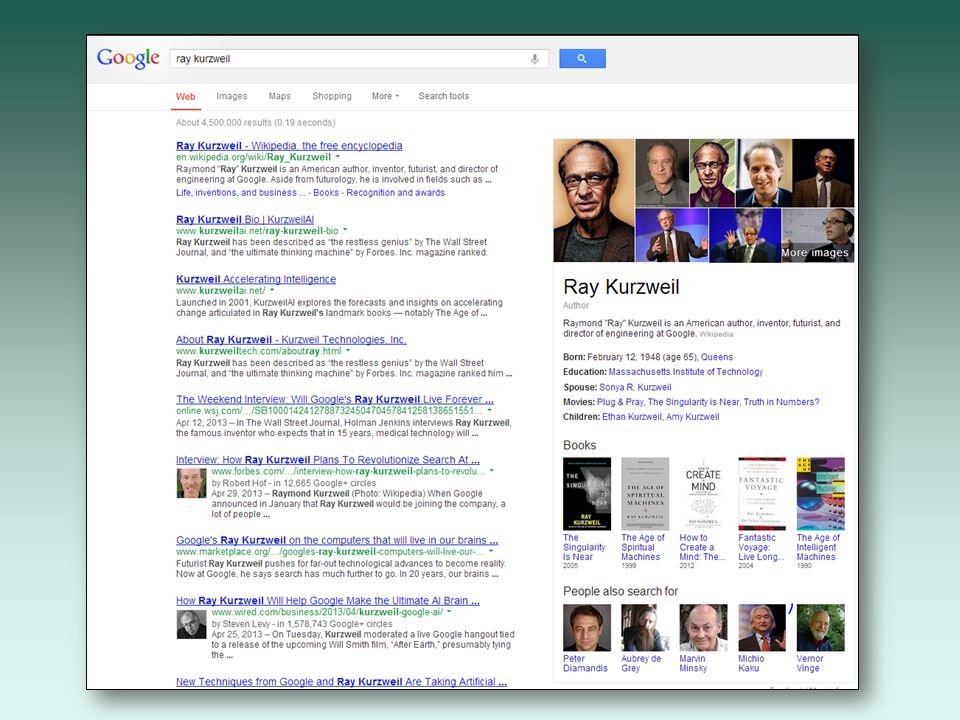Viewport: 960px width, 720px height.
Task: Open marketplace.org computers in our brains result
Action: [337, 540]
